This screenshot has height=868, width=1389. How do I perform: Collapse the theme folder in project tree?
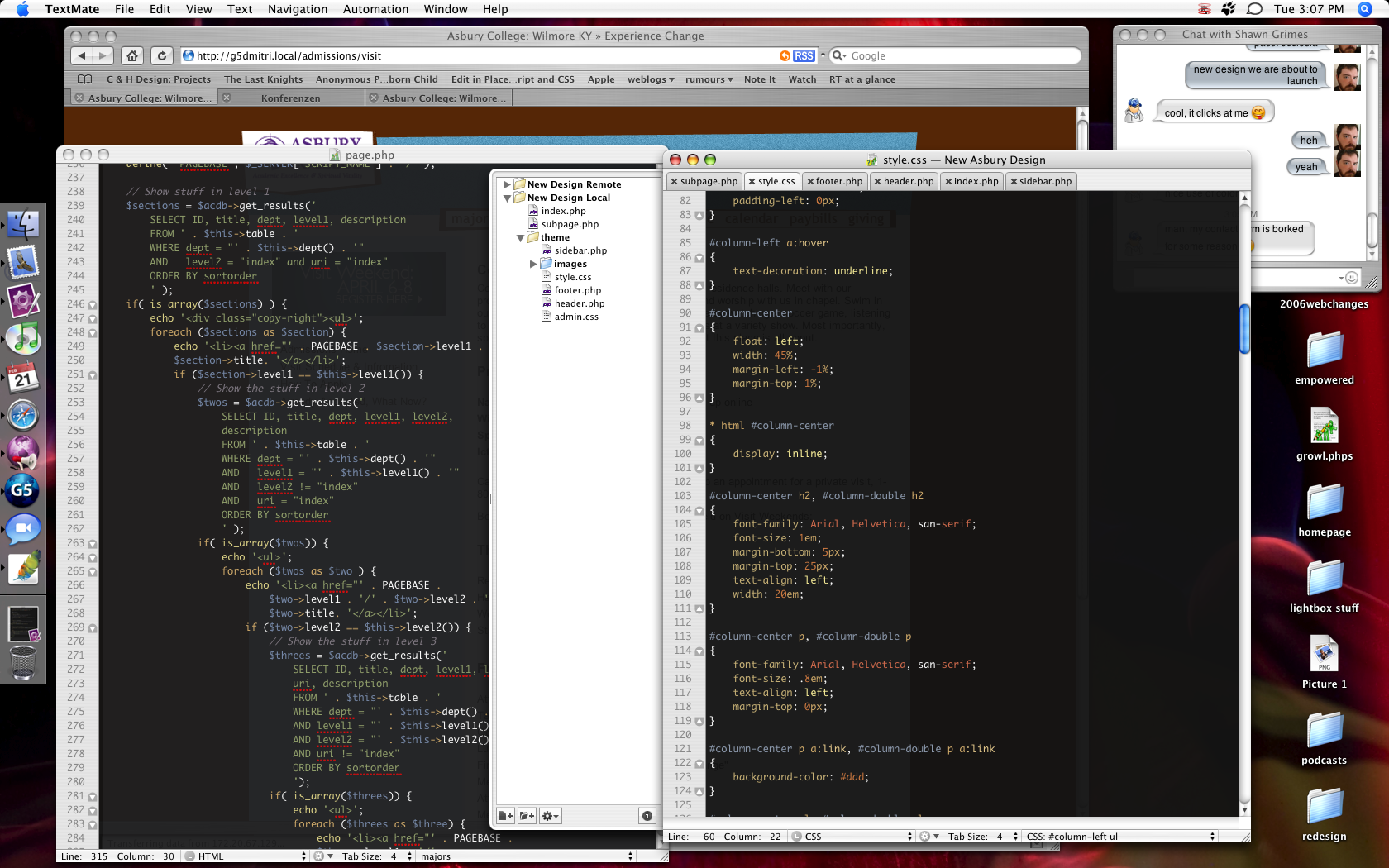(x=520, y=237)
